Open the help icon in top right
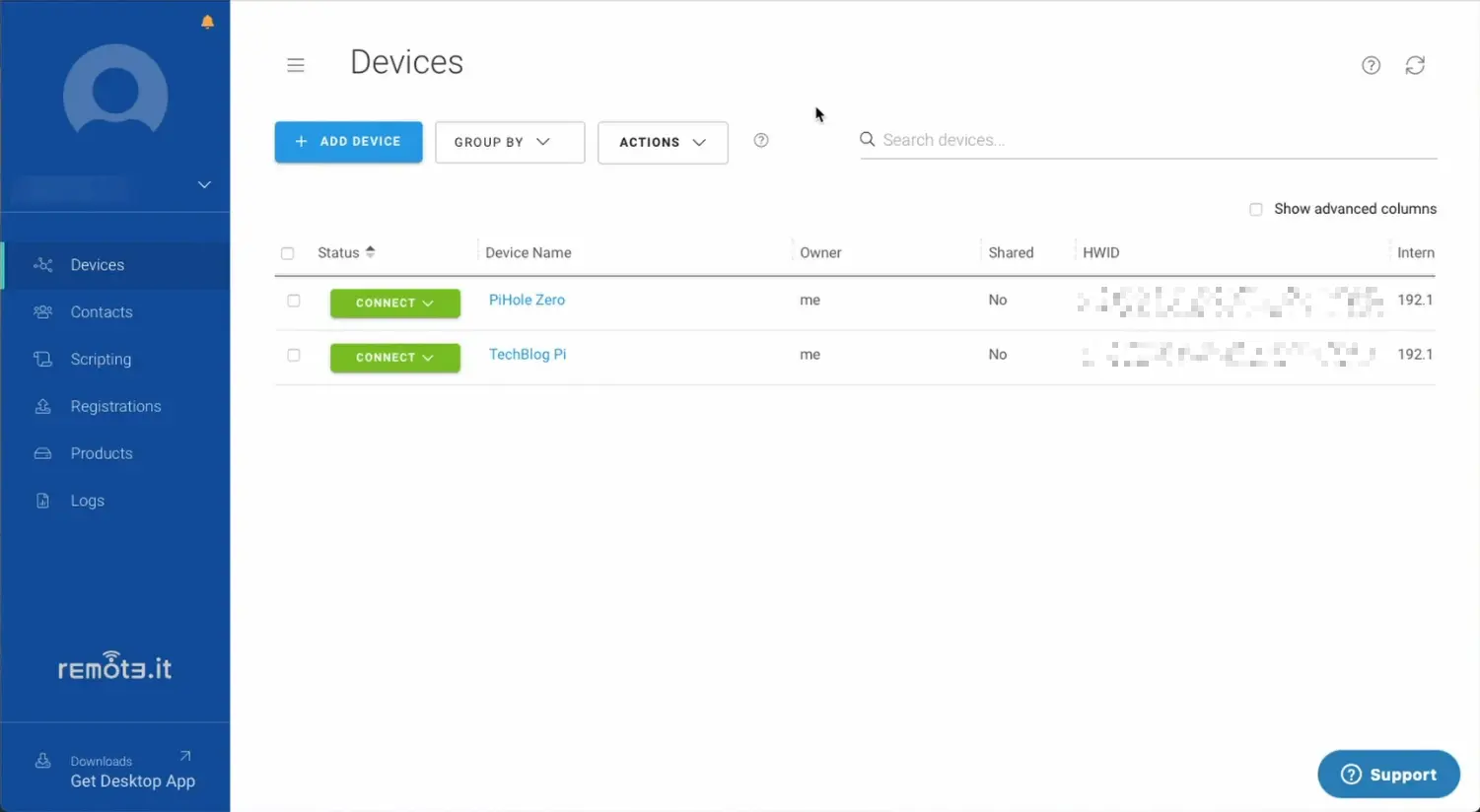The height and width of the screenshot is (812, 1480). (1371, 65)
